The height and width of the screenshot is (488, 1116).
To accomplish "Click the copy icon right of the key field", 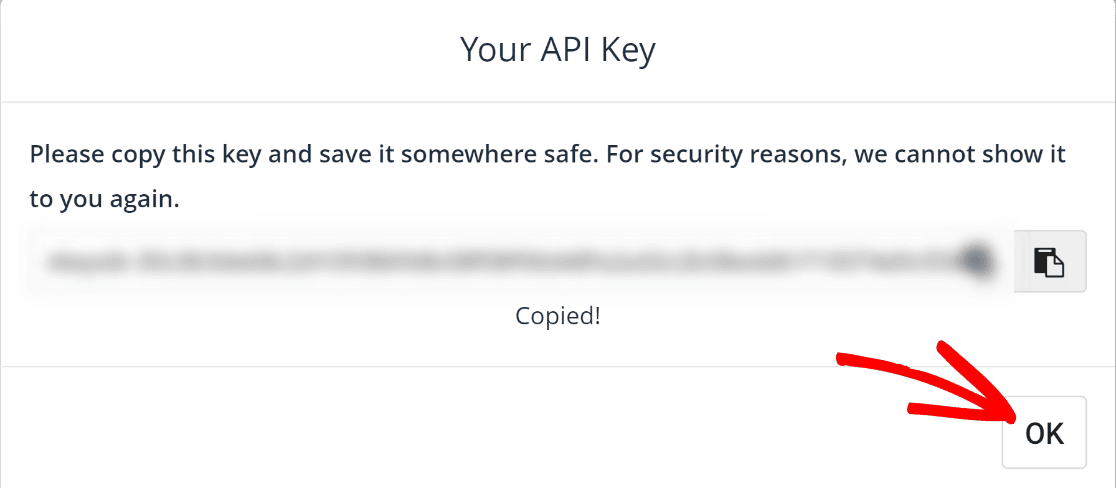I will pos(1049,261).
